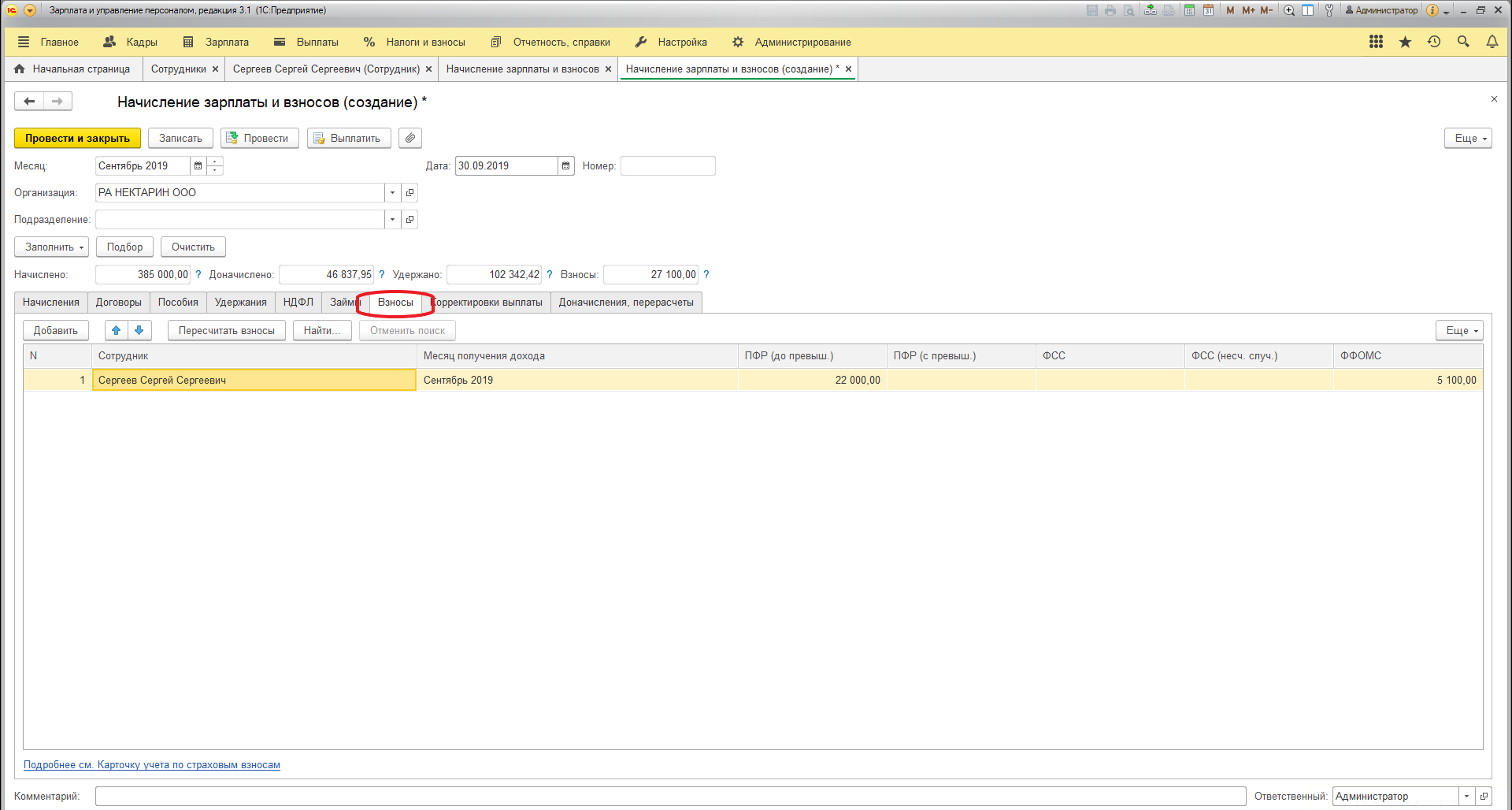Open the calculator icon in title bar
The width and height of the screenshot is (1512, 810).
click(1189, 10)
